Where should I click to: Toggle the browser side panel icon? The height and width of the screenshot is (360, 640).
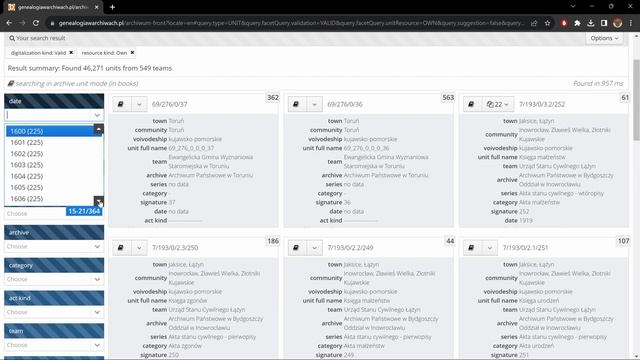point(604,23)
